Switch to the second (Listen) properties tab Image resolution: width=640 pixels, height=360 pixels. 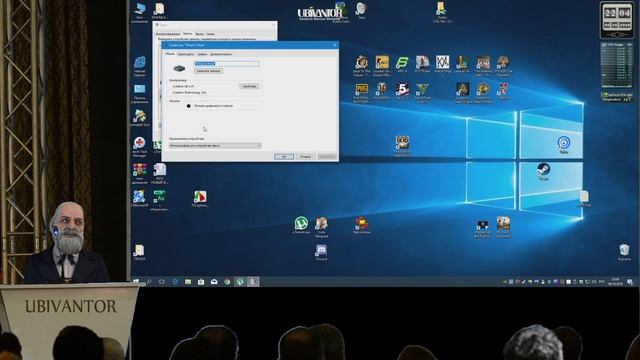click(x=186, y=54)
